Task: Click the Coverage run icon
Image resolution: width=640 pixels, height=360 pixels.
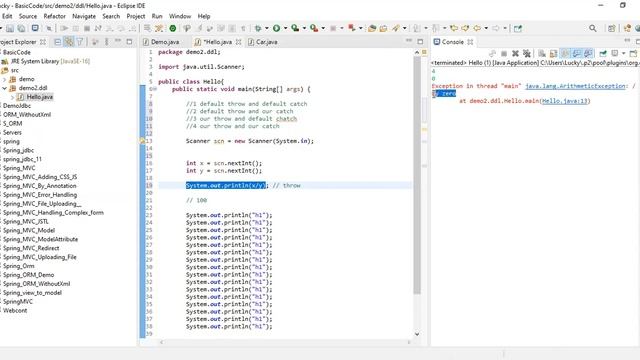Action: [295, 28]
